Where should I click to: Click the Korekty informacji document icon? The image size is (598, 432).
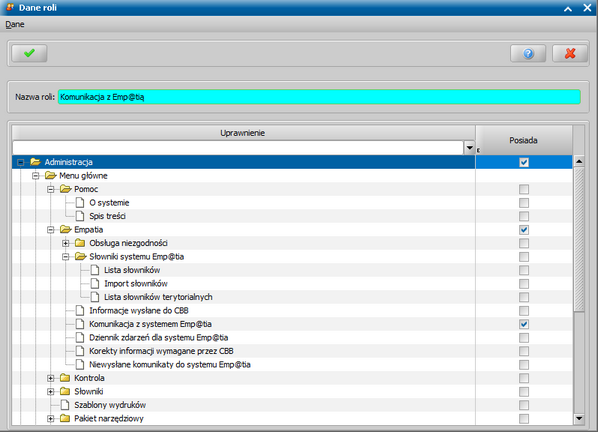[x=80, y=351]
